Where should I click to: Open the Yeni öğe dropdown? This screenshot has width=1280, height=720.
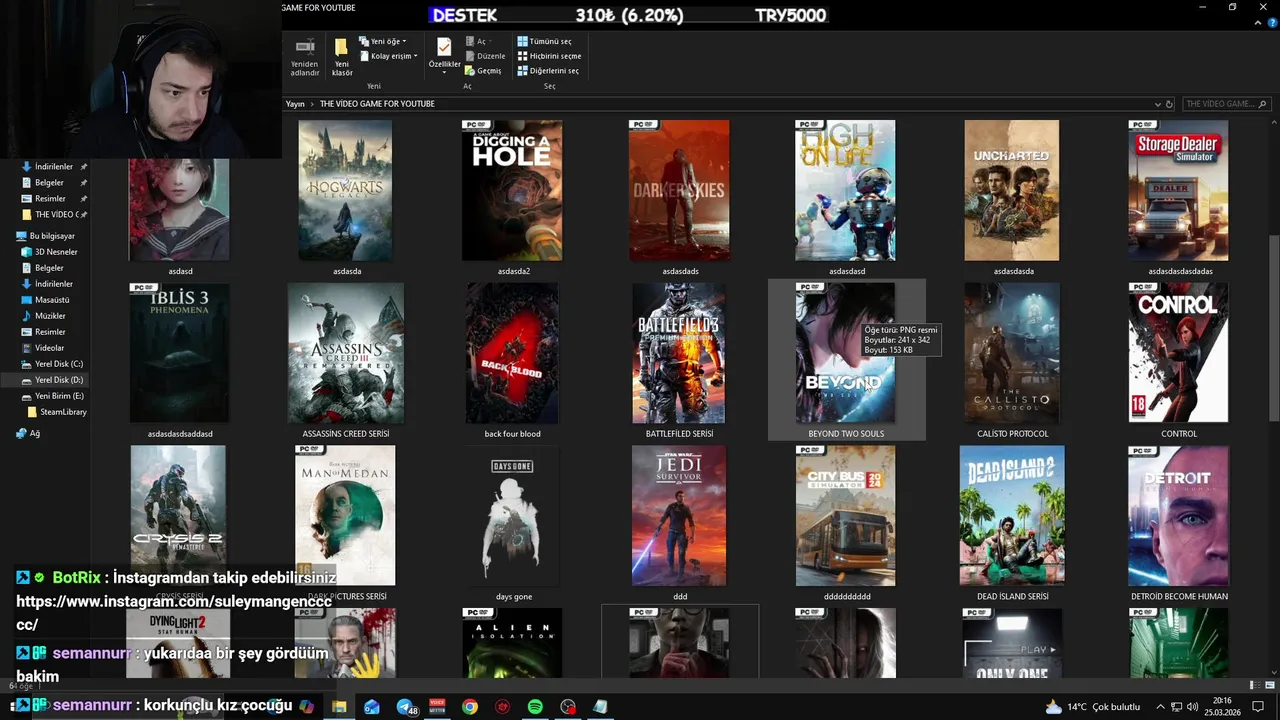[x=383, y=41]
